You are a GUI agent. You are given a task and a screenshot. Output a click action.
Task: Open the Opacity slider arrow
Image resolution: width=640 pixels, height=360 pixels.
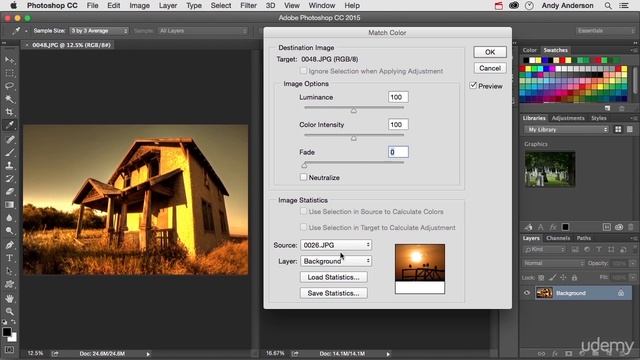tap(632, 263)
